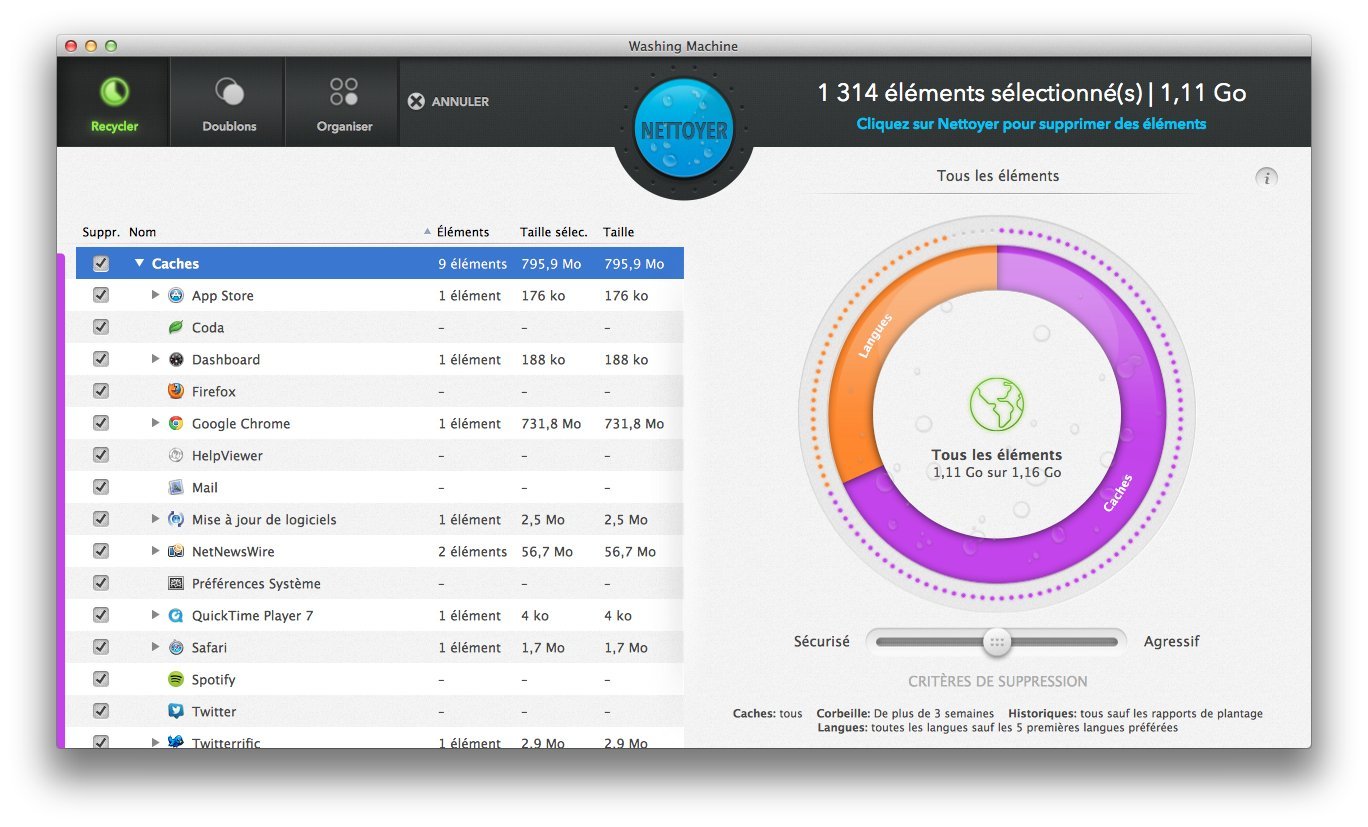Click the Spotify icon

point(176,679)
